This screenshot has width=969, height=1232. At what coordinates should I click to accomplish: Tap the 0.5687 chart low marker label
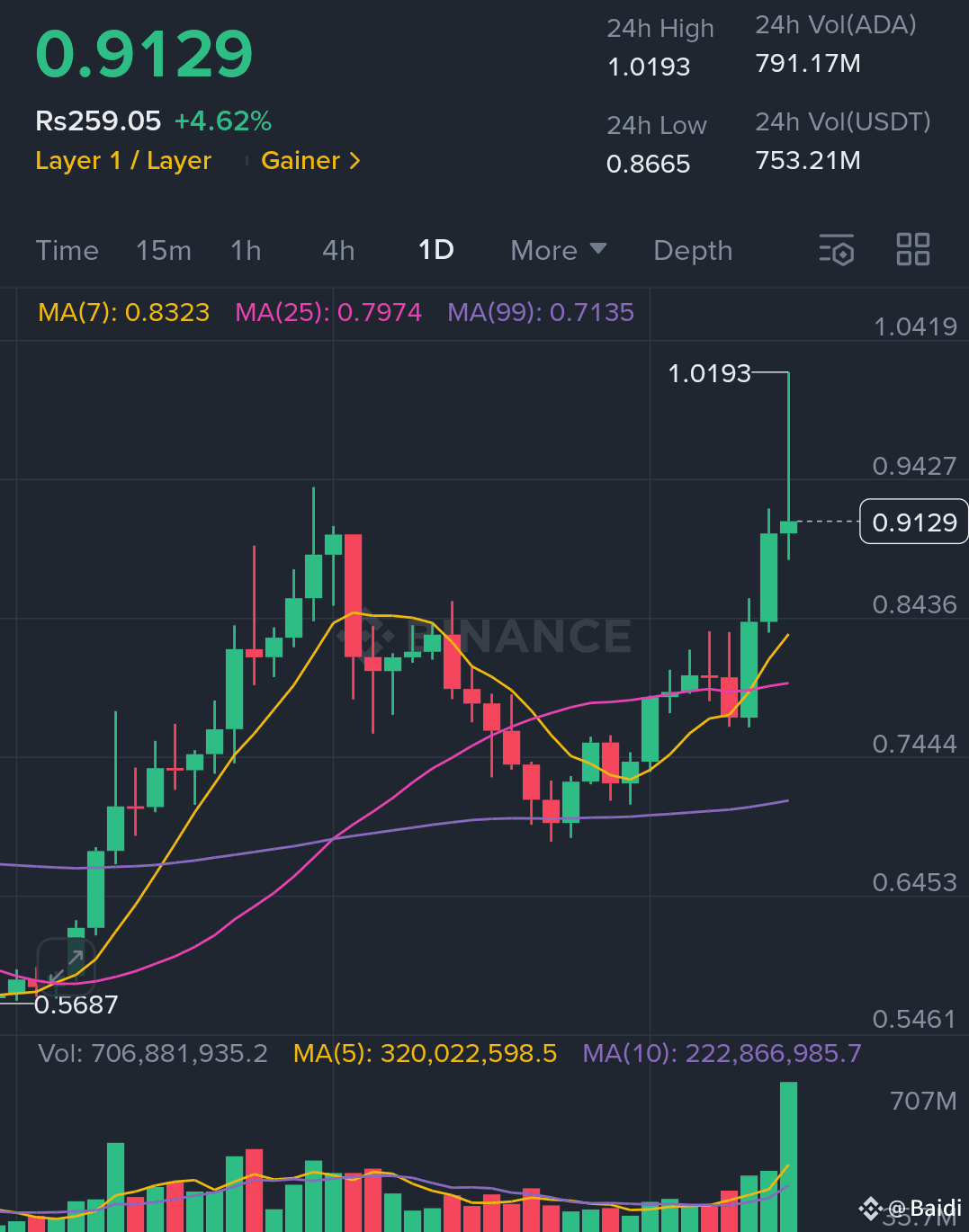[76, 1004]
